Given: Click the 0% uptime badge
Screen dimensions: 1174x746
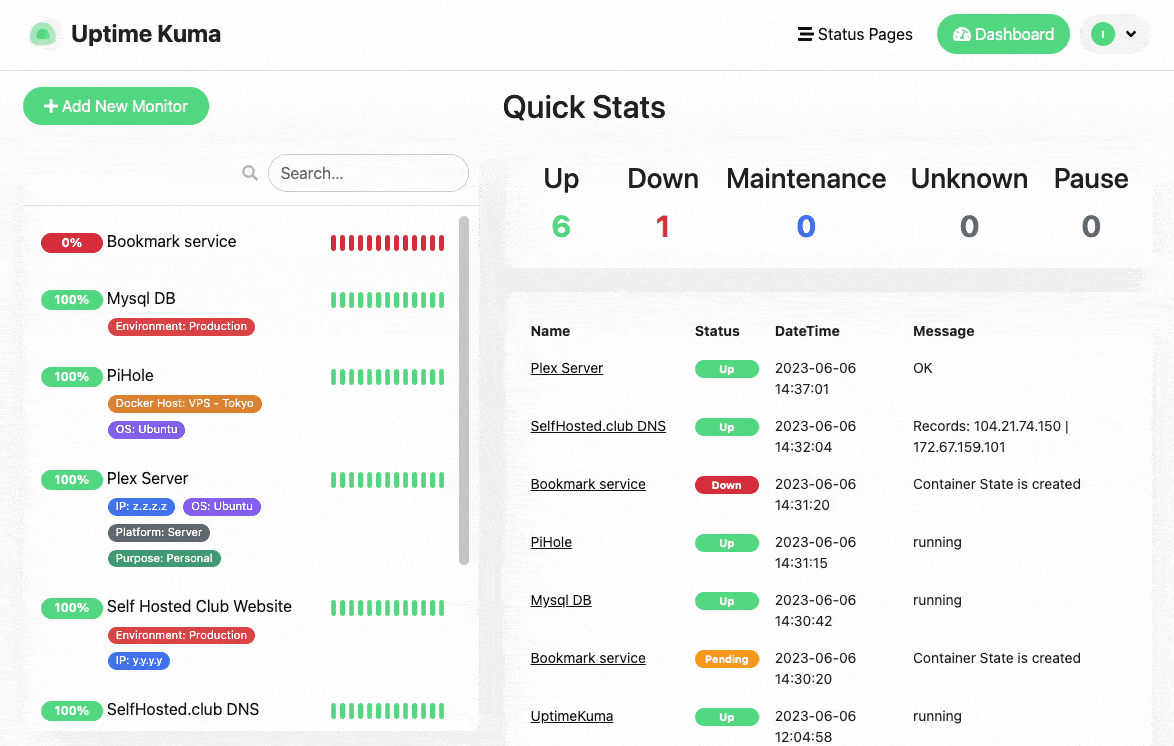Looking at the screenshot, I should (x=72, y=243).
